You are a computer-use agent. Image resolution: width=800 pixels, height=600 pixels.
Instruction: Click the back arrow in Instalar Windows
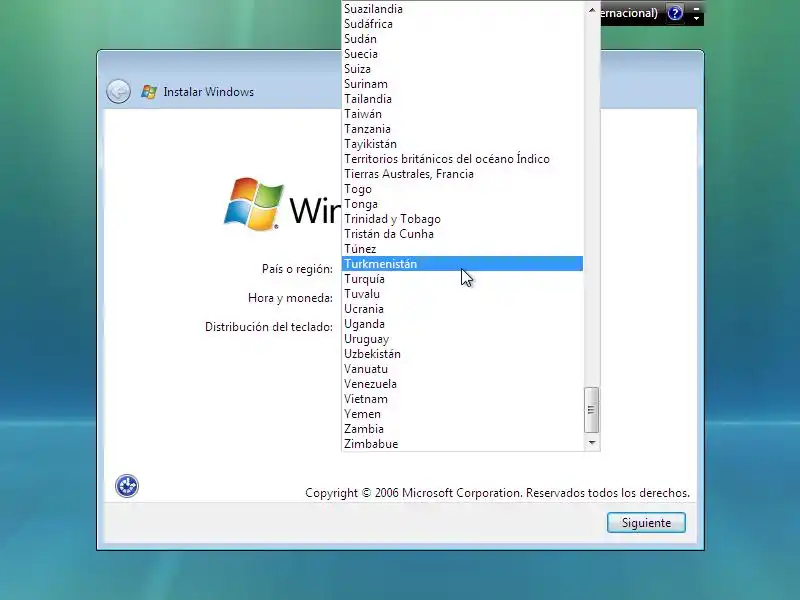[118, 92]
